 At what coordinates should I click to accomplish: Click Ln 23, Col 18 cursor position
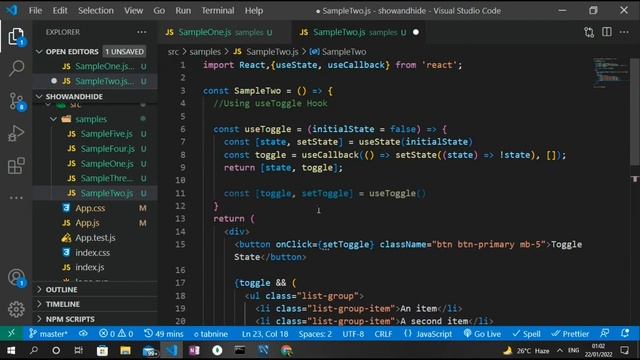(x=265, y=334)
